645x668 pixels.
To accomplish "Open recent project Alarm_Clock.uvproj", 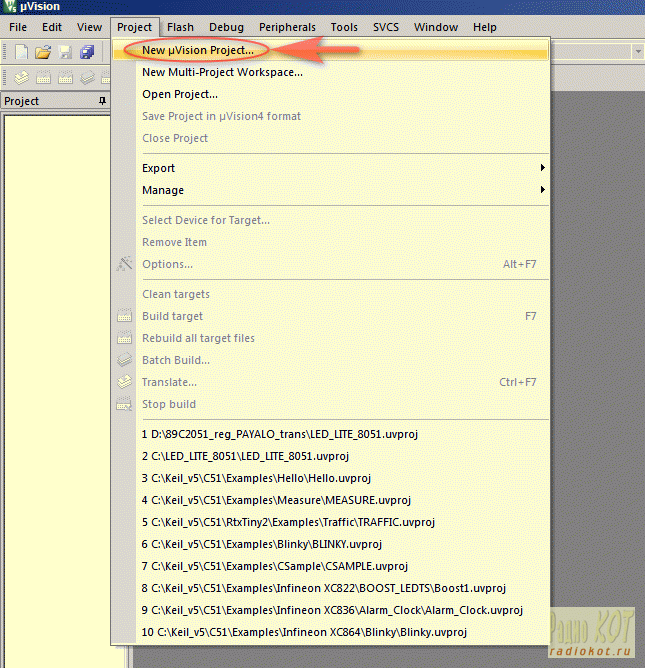I will pyautogui.click(x=330, y=610).
